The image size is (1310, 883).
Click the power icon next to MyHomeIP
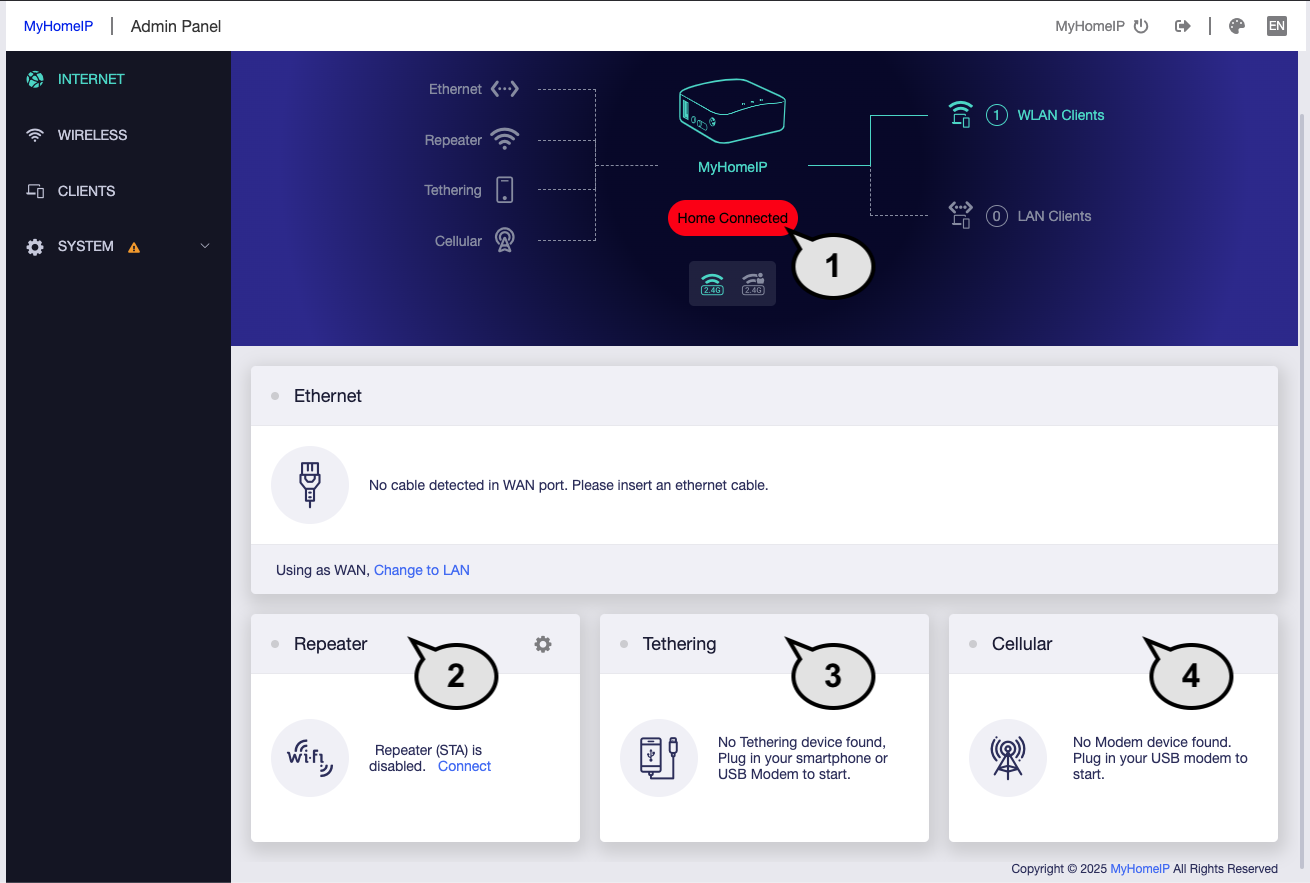click(x=1141, y=26)
